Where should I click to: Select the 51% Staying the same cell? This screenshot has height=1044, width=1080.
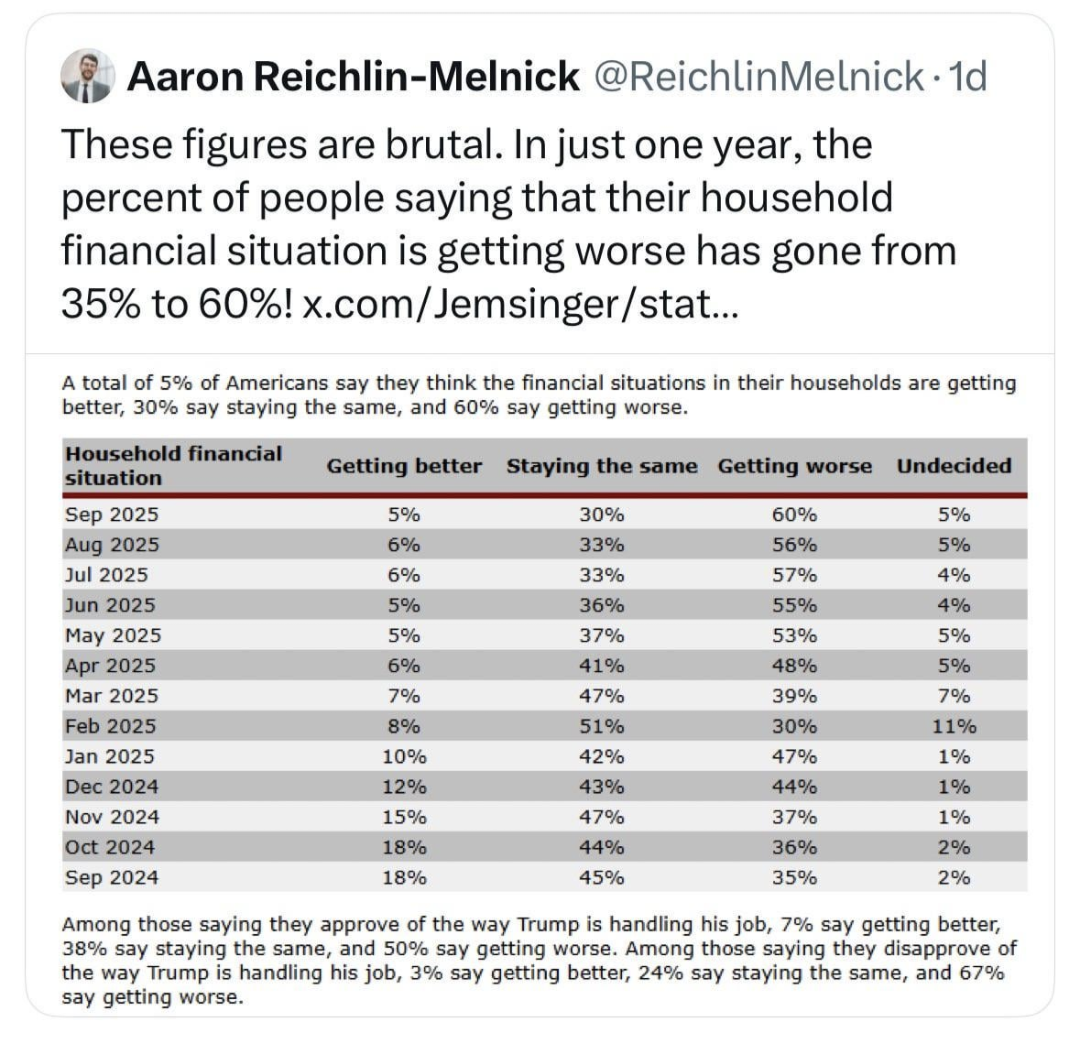click(602, 725)
